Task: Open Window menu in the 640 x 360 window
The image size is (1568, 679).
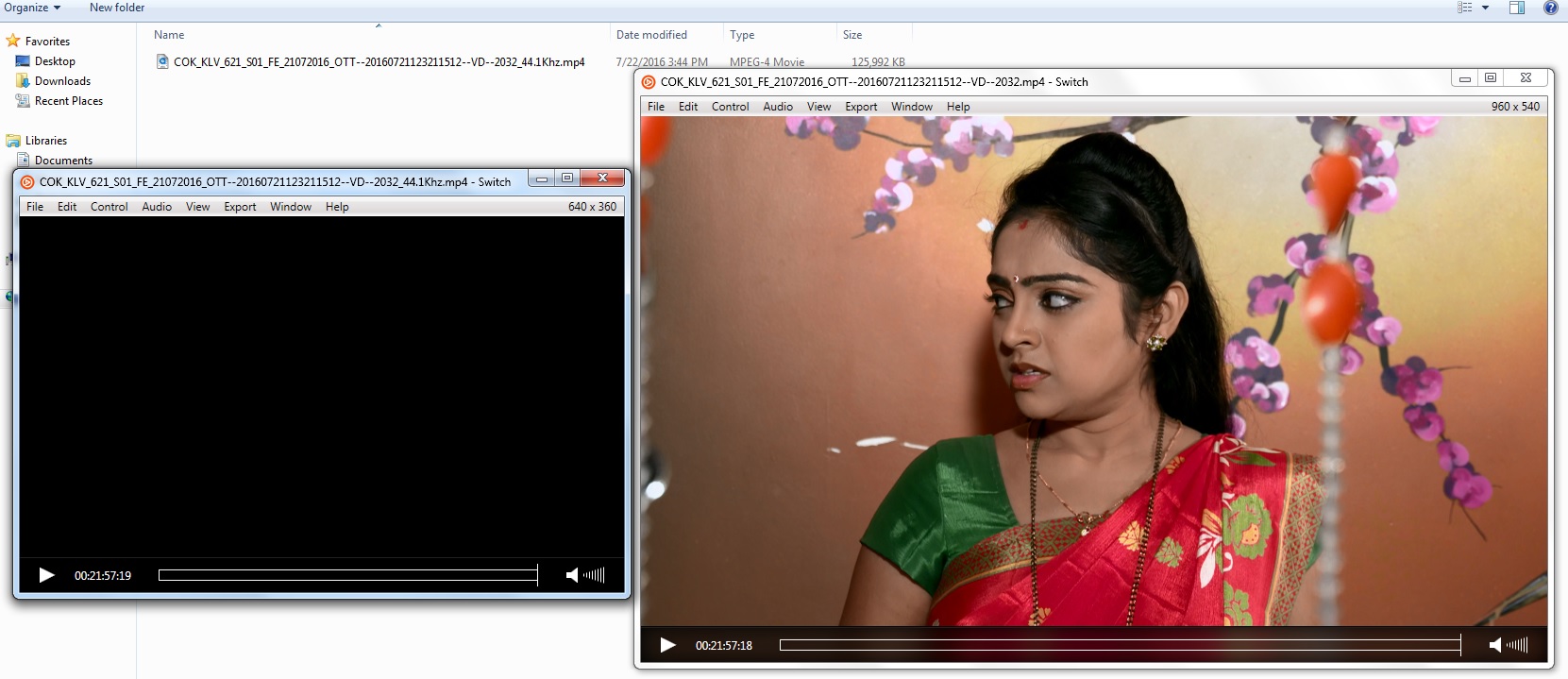Action: point(291,207)
